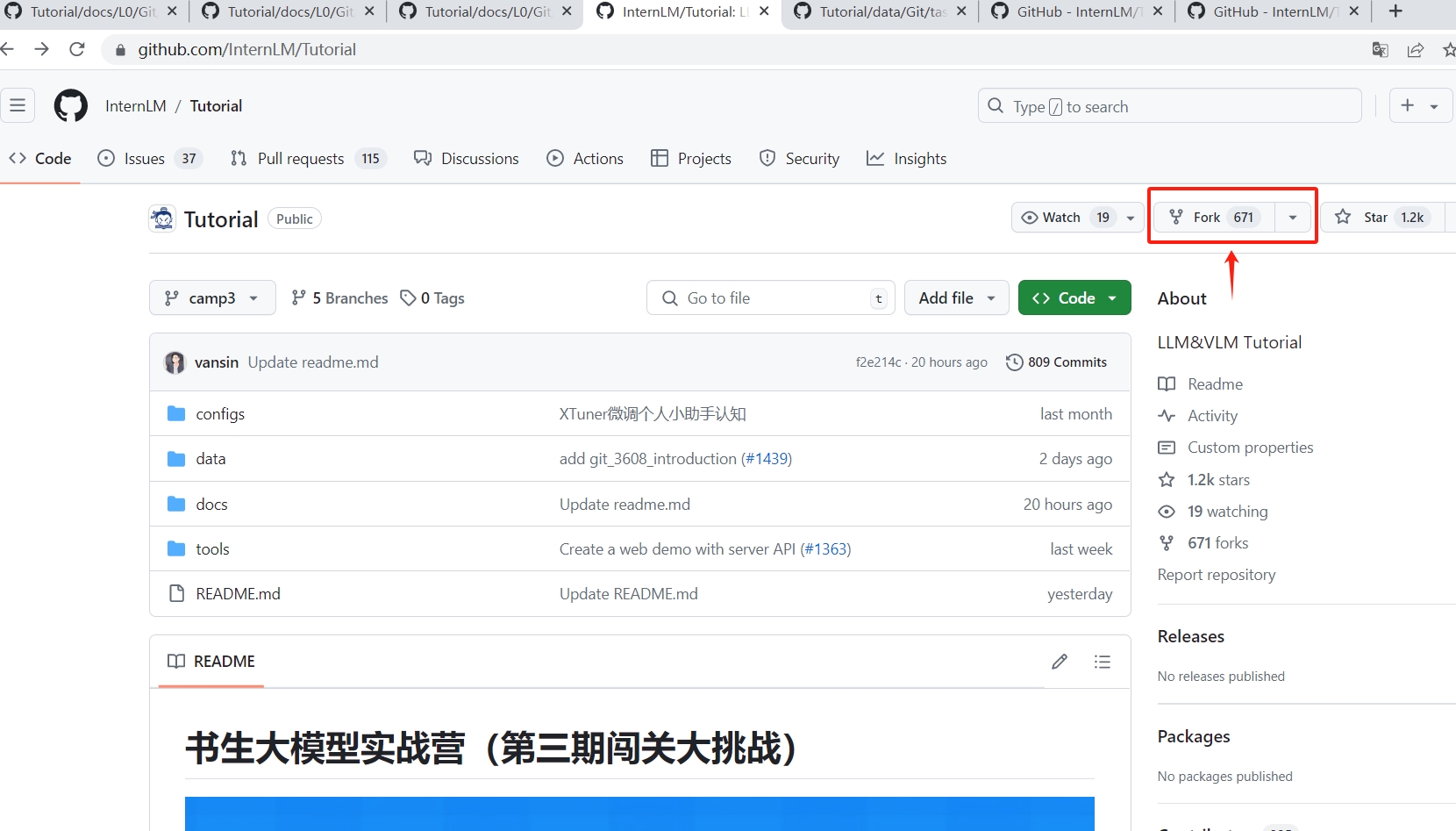Viewport: 1456px width, 831px height.
Task: Open the Actions tab
Action: (x=585, y=159)
